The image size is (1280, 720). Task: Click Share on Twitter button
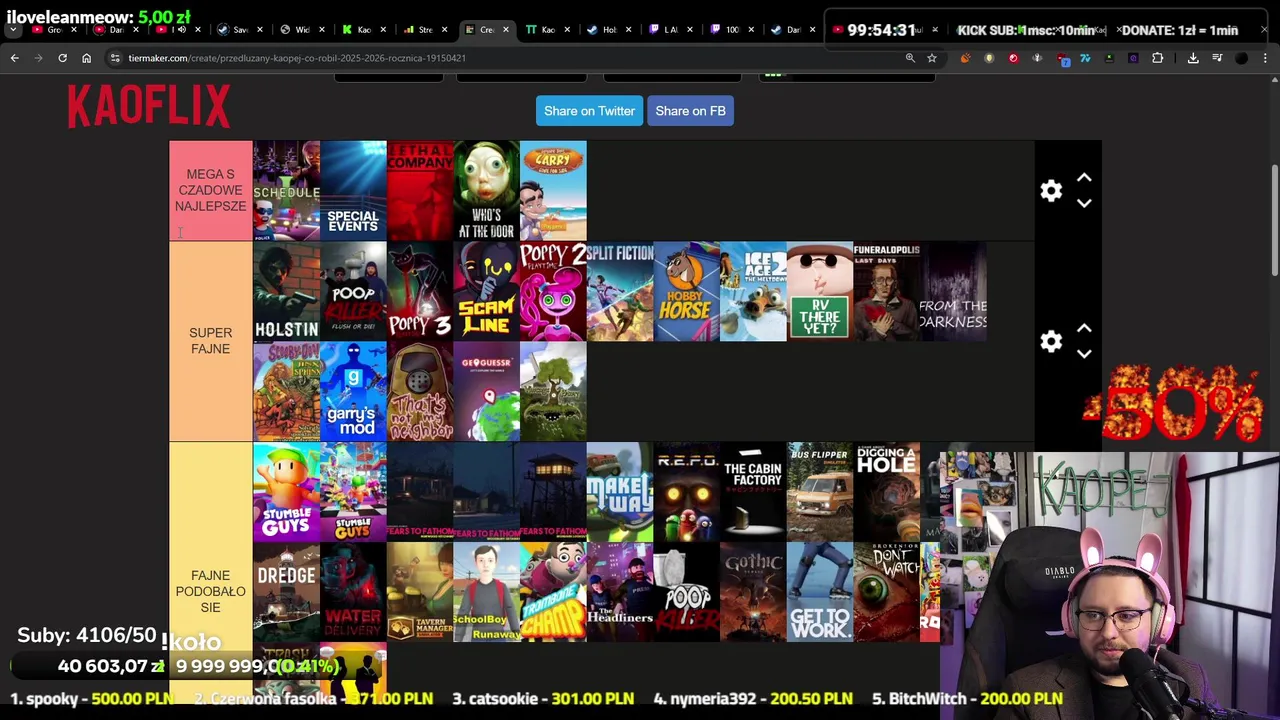tap(589, 111)
